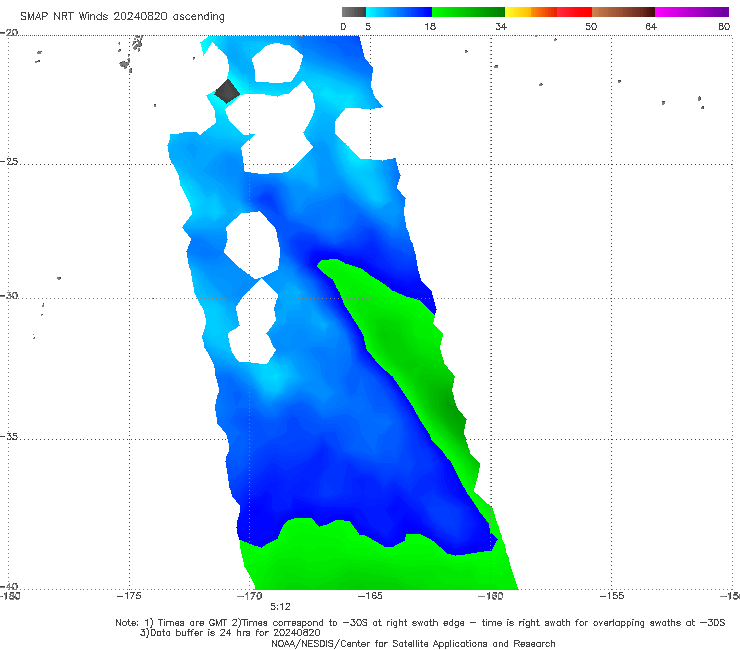Click the longitude label '-170'
Image resolution: width=740 pixels, height=650 pixels.
click(x=250, y=596)
